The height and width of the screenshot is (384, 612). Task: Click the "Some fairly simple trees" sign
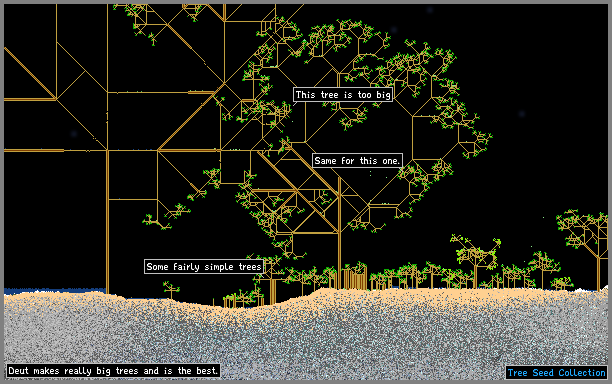click(204, 267)
